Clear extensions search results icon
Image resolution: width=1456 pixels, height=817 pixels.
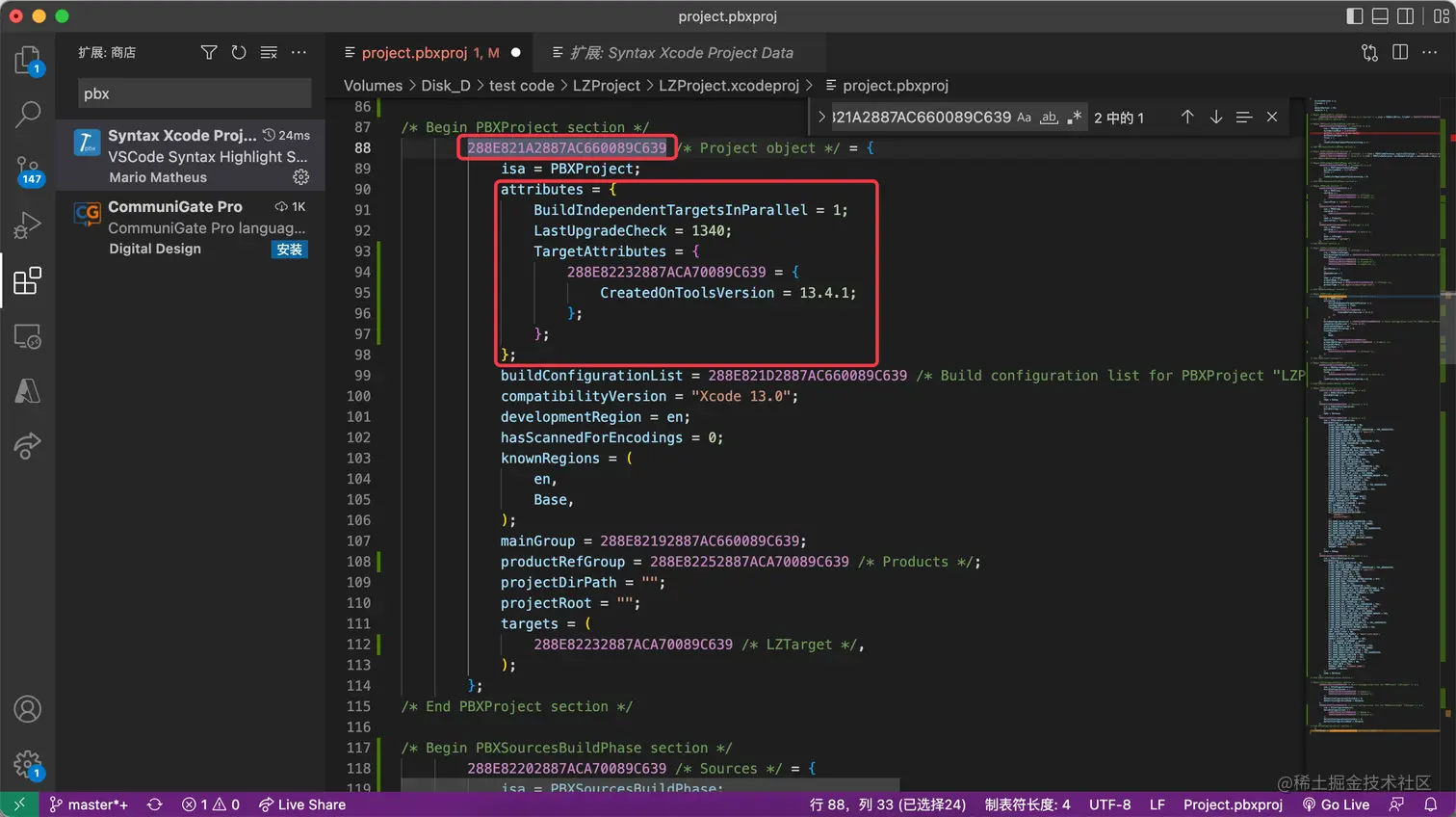(x=269, y=52)
